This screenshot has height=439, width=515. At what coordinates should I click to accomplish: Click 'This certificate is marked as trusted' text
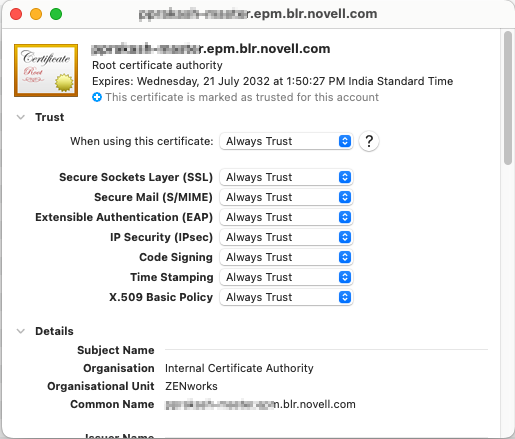242,97
